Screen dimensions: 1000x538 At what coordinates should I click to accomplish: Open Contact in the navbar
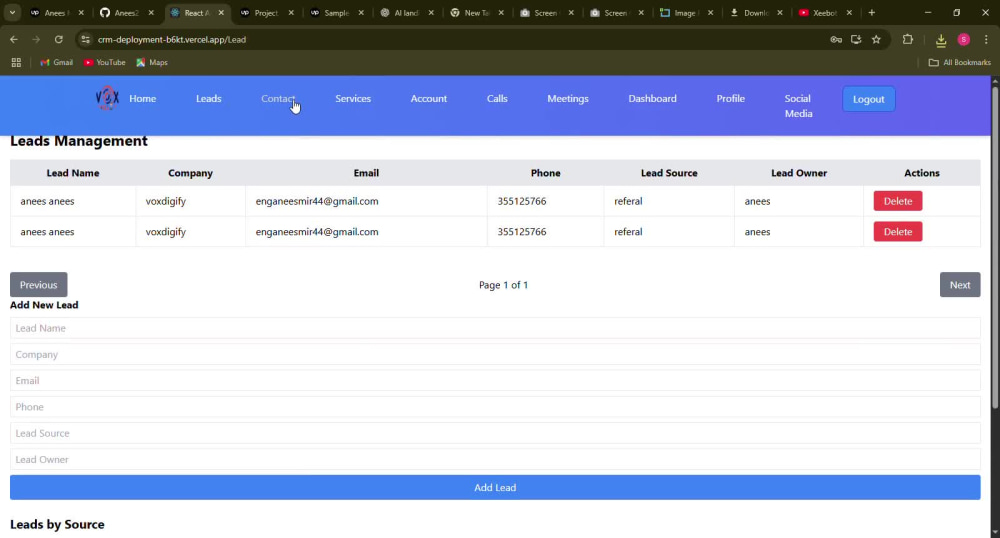pyautogui.click(x=278, y=99)
